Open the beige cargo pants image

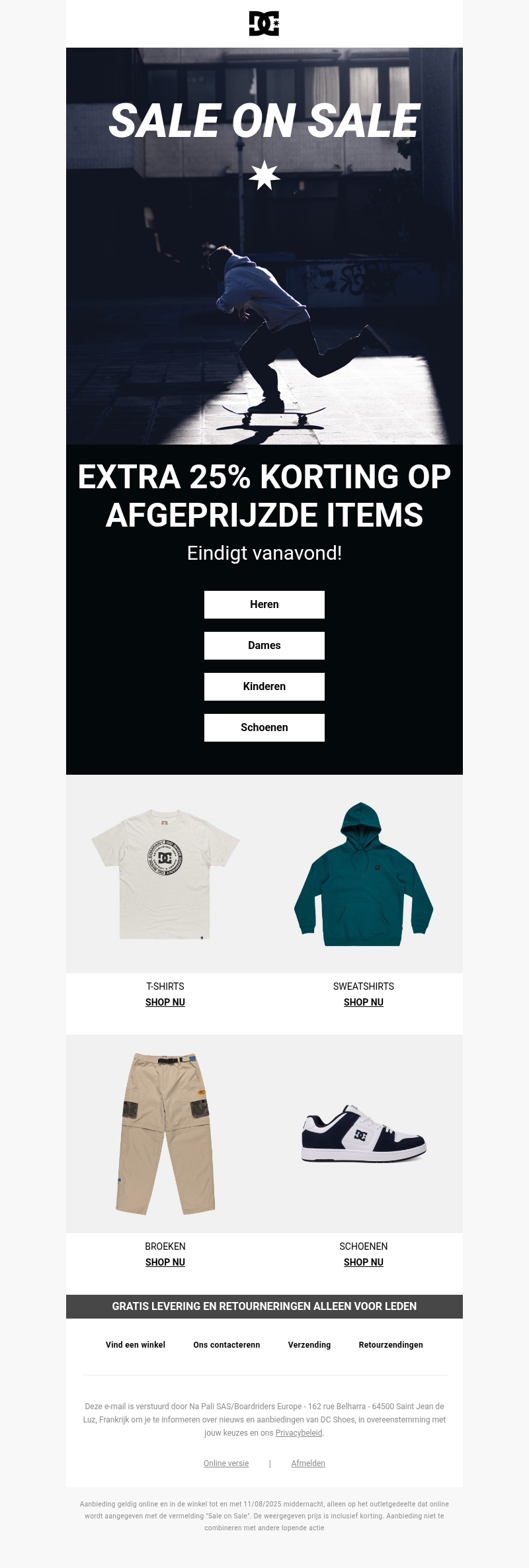pyautogui.click(x=165, y=1134)
